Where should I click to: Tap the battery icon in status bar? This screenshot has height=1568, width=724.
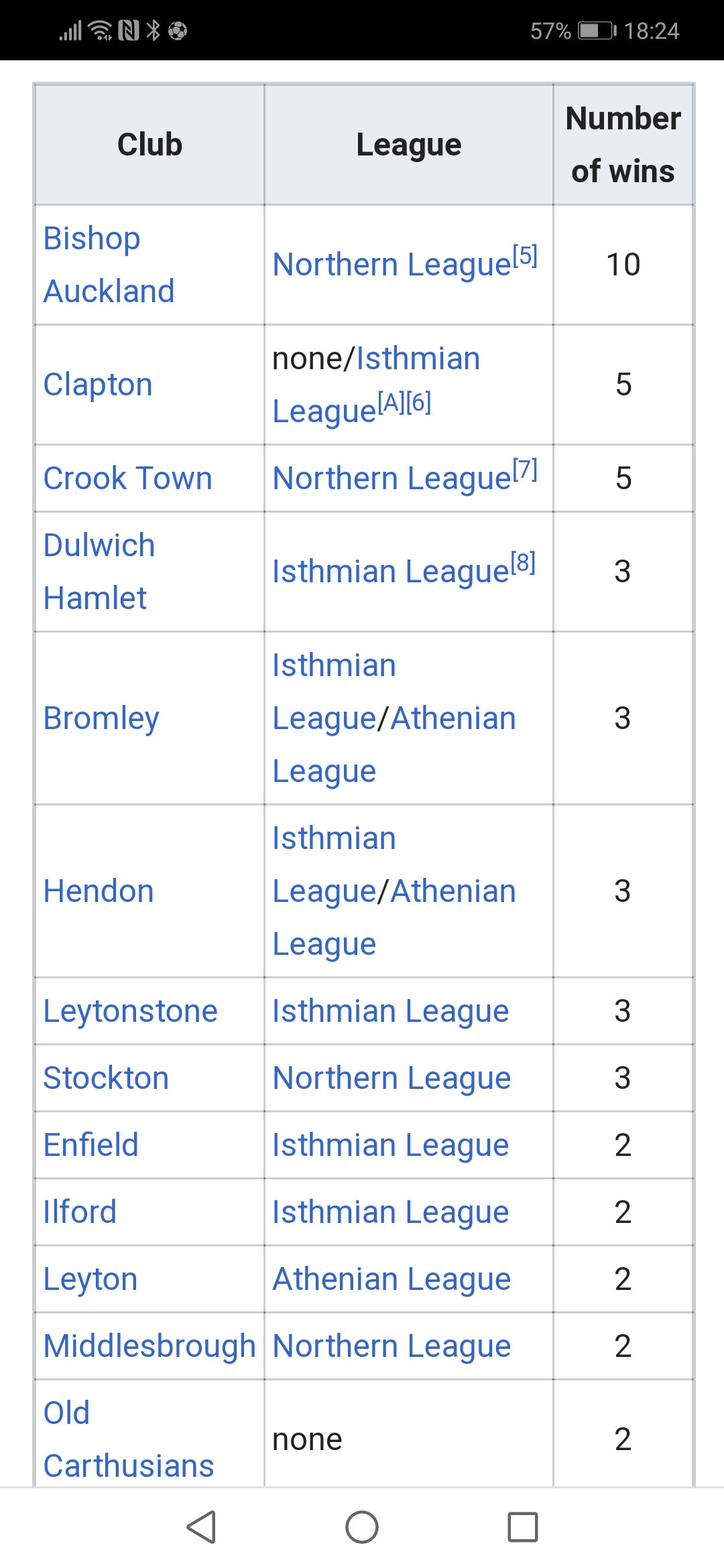pos(597,31)
